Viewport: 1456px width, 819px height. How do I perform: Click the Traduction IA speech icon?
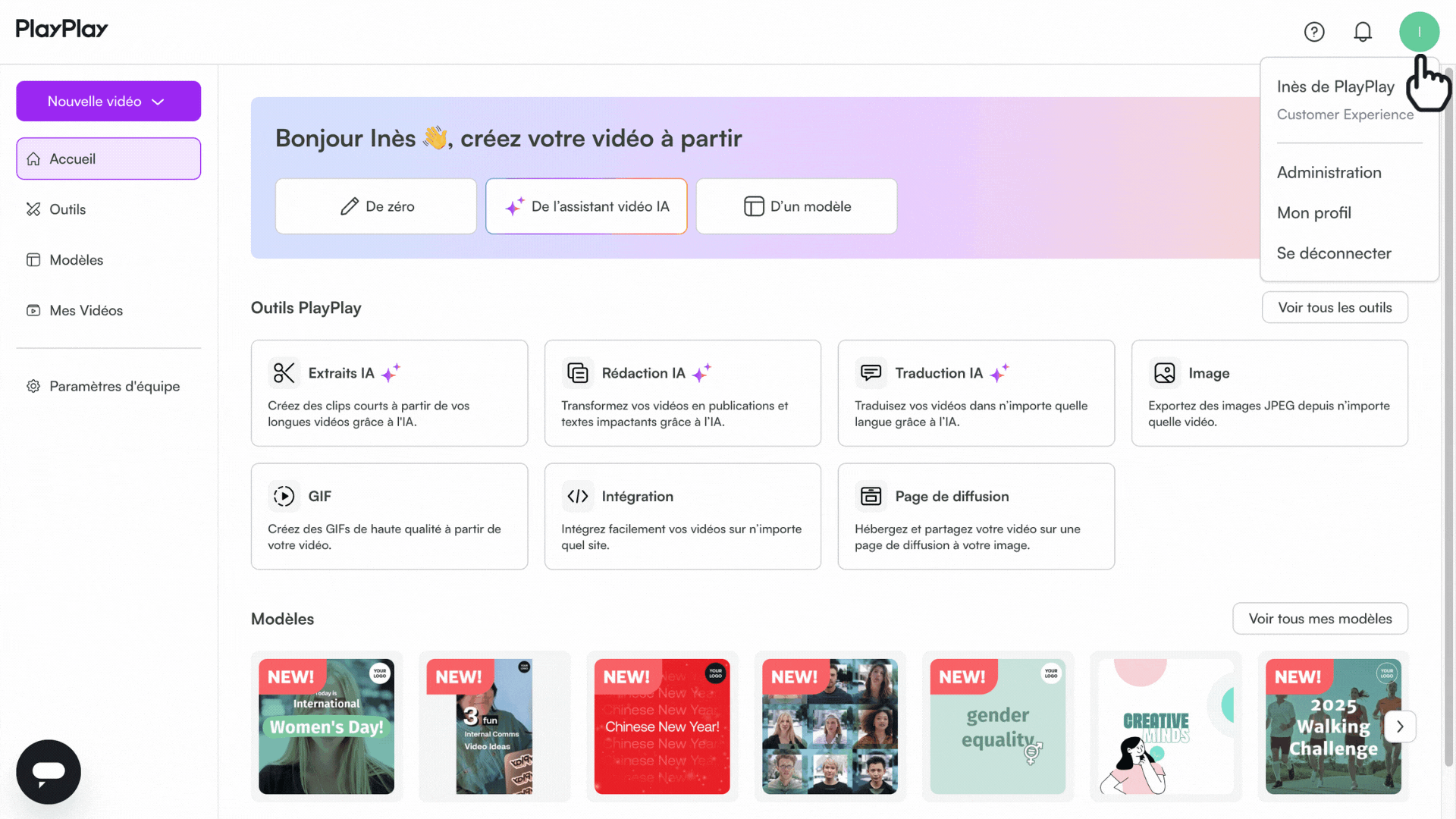(x=871, y=373)
